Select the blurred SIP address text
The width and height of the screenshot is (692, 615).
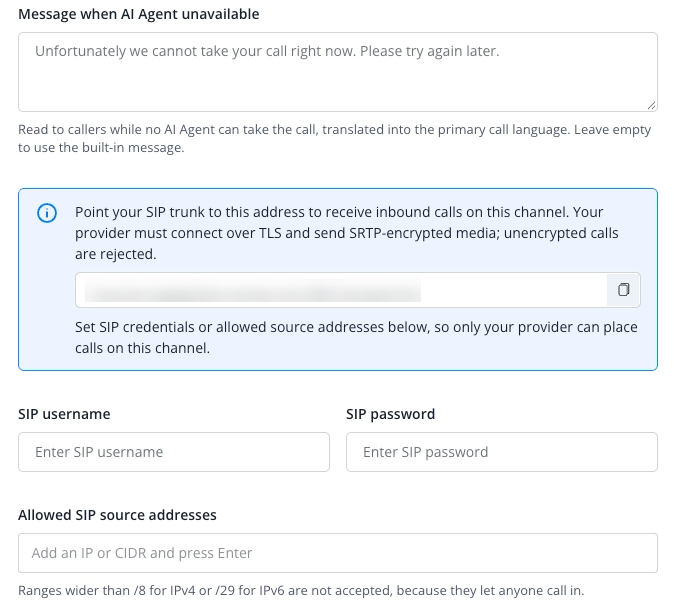(x=252, y=290)
